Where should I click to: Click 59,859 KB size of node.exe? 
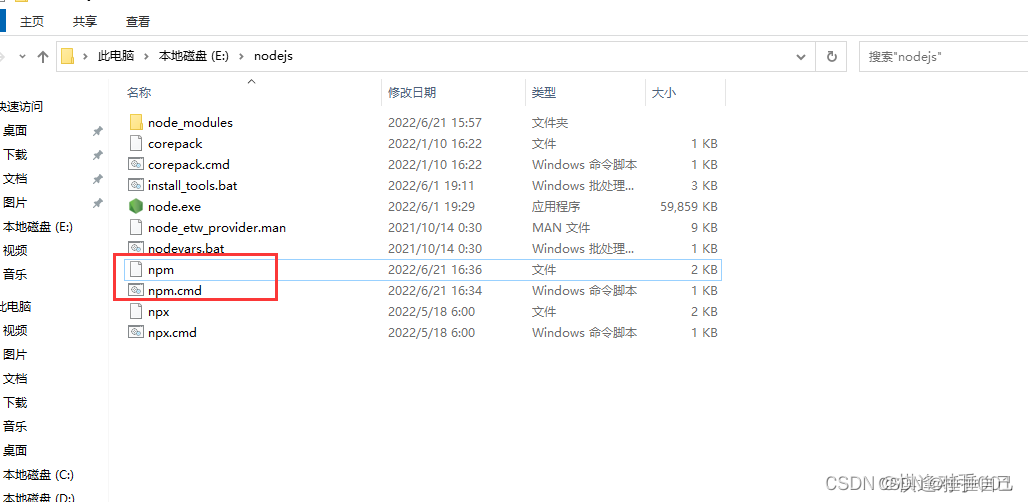[689, 206]
